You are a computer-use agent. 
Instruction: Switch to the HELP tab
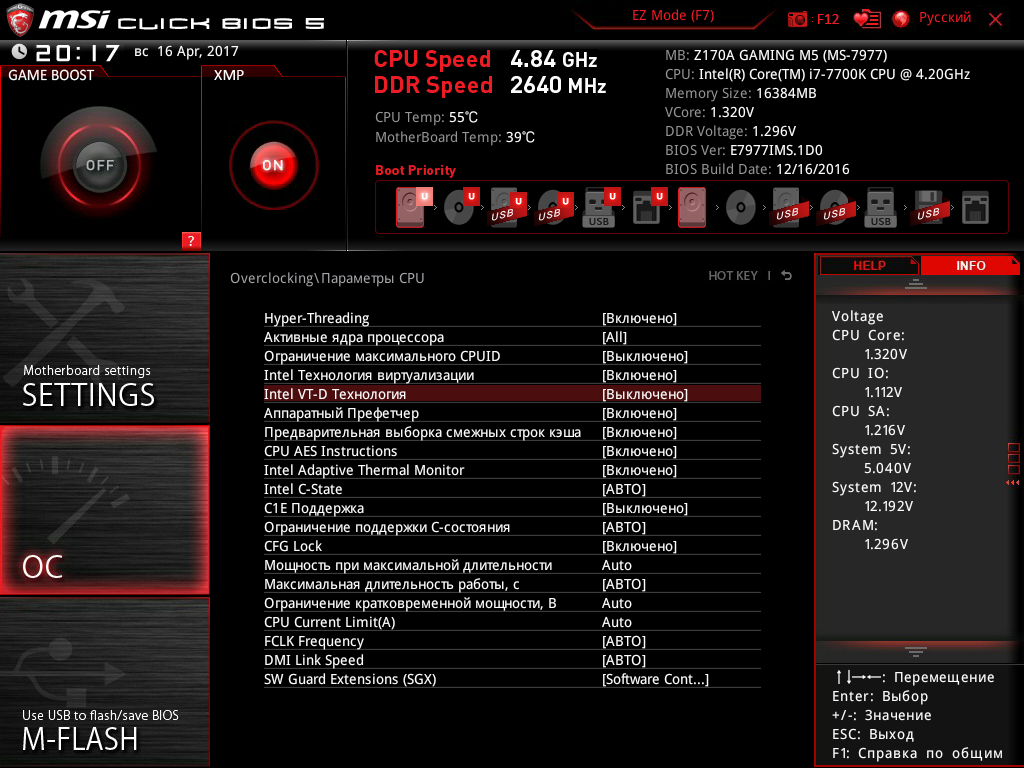[x=869, y=265]
